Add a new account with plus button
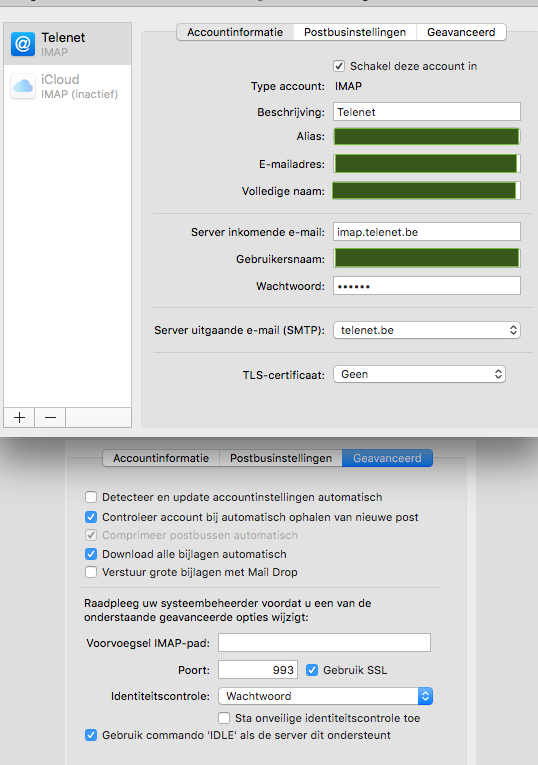 point(20,418)
